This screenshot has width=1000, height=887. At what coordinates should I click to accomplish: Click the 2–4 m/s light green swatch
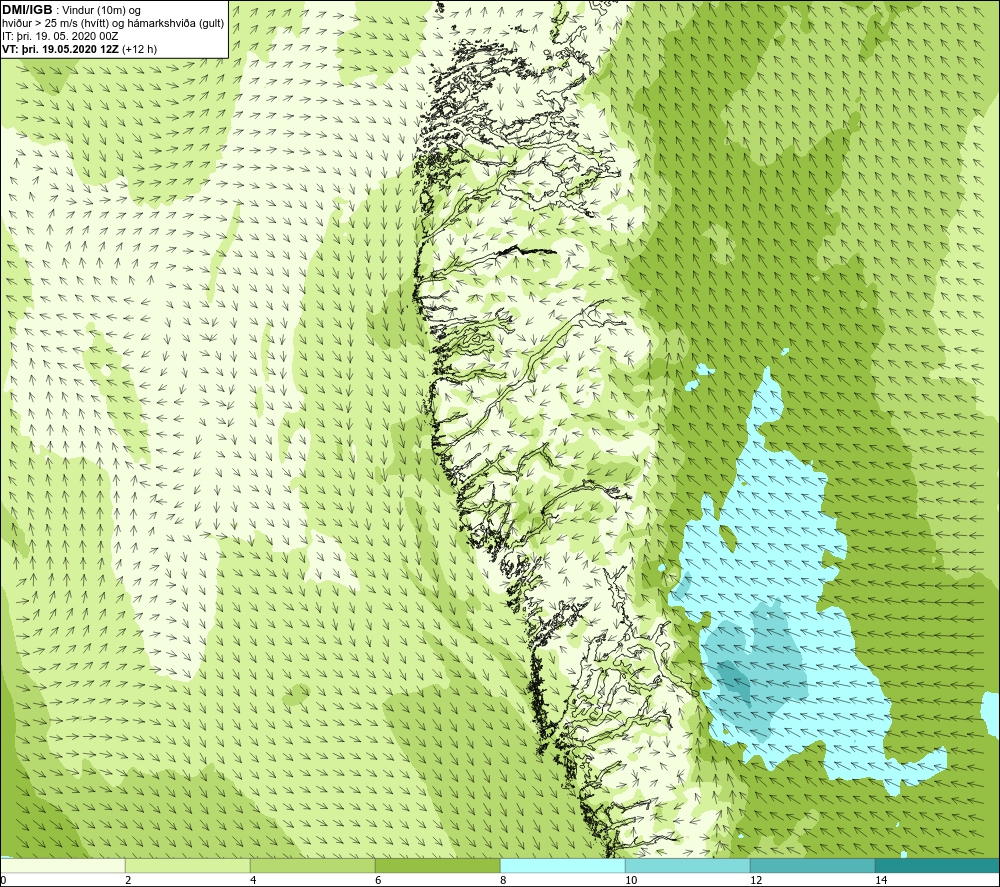tap(188, 865)
